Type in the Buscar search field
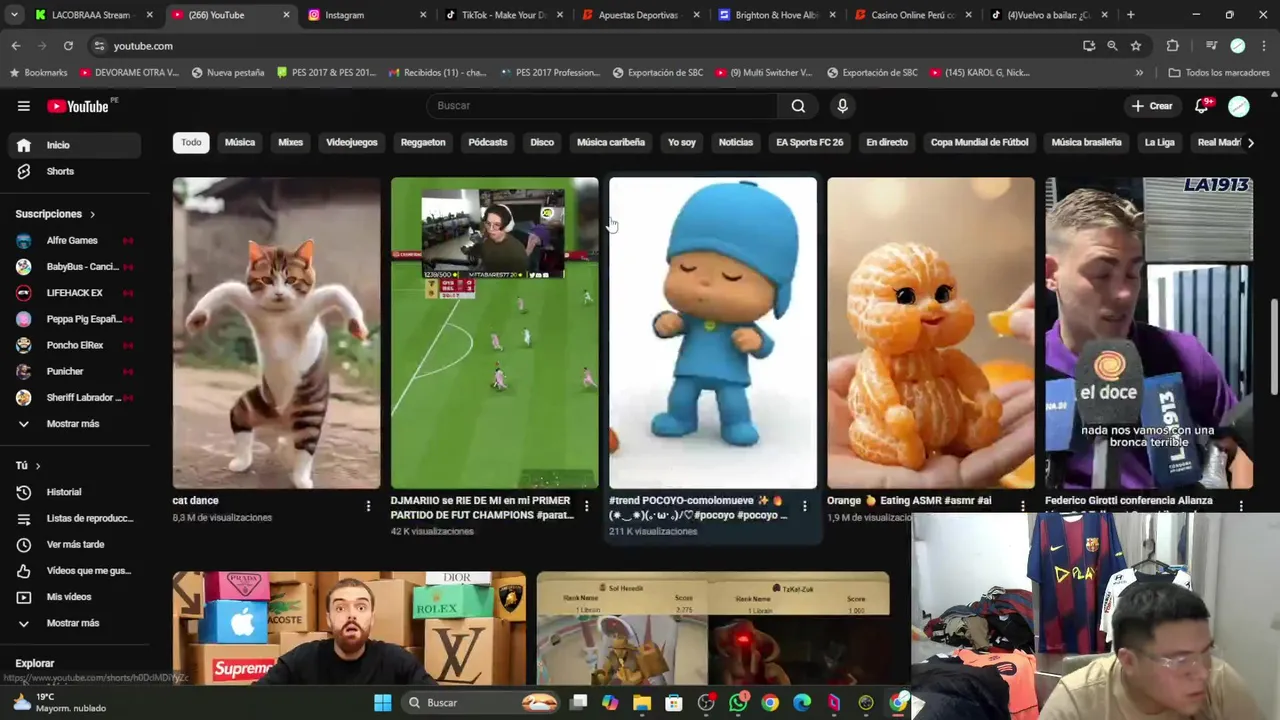This screenshot has width=1280, height=720. click(602, 106)
